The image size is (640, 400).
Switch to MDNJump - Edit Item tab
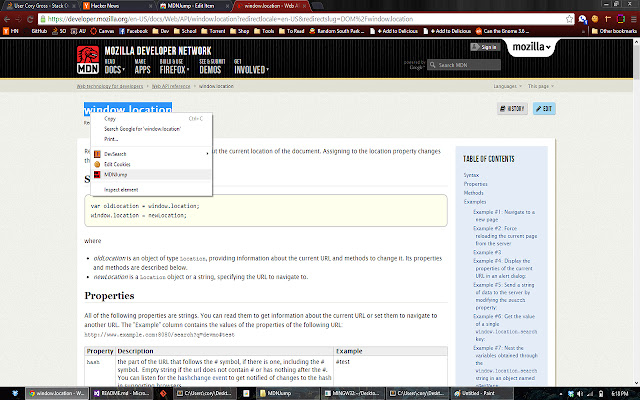[x=194, y=6]
